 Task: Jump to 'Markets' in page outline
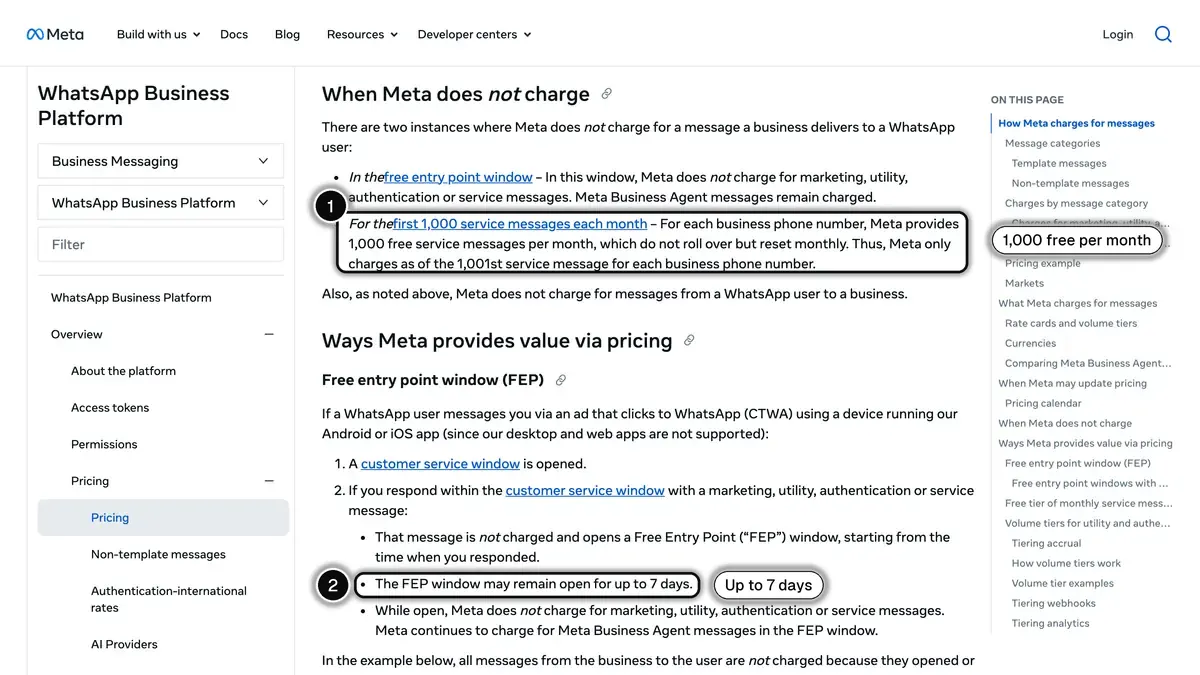point(1024,283)
